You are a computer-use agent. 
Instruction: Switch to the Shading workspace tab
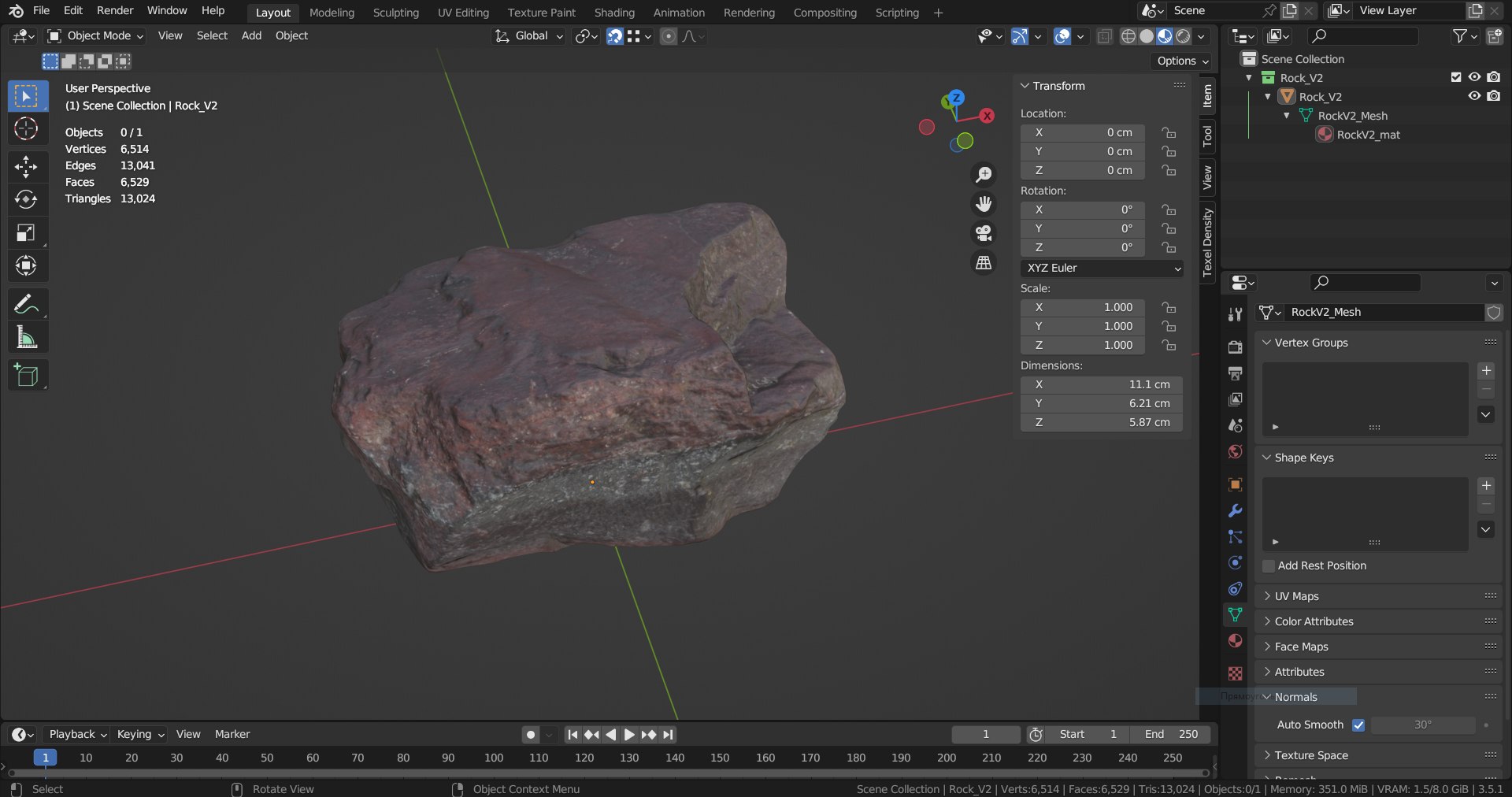[x=614, y=13]
